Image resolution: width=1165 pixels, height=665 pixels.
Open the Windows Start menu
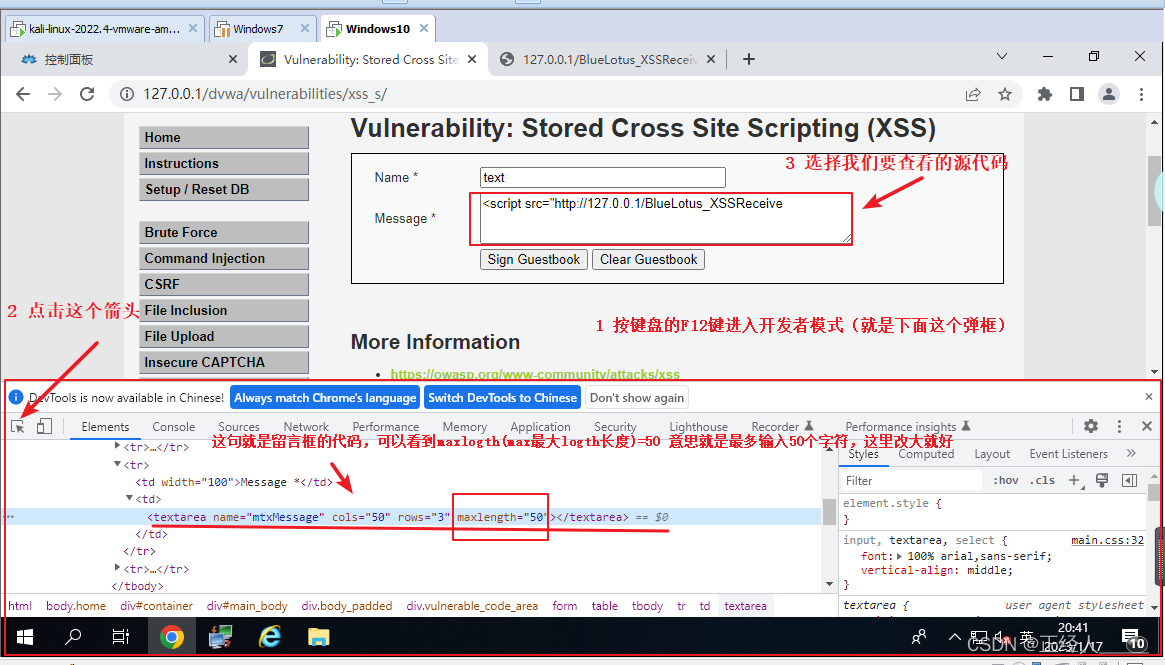click(25, 637)
